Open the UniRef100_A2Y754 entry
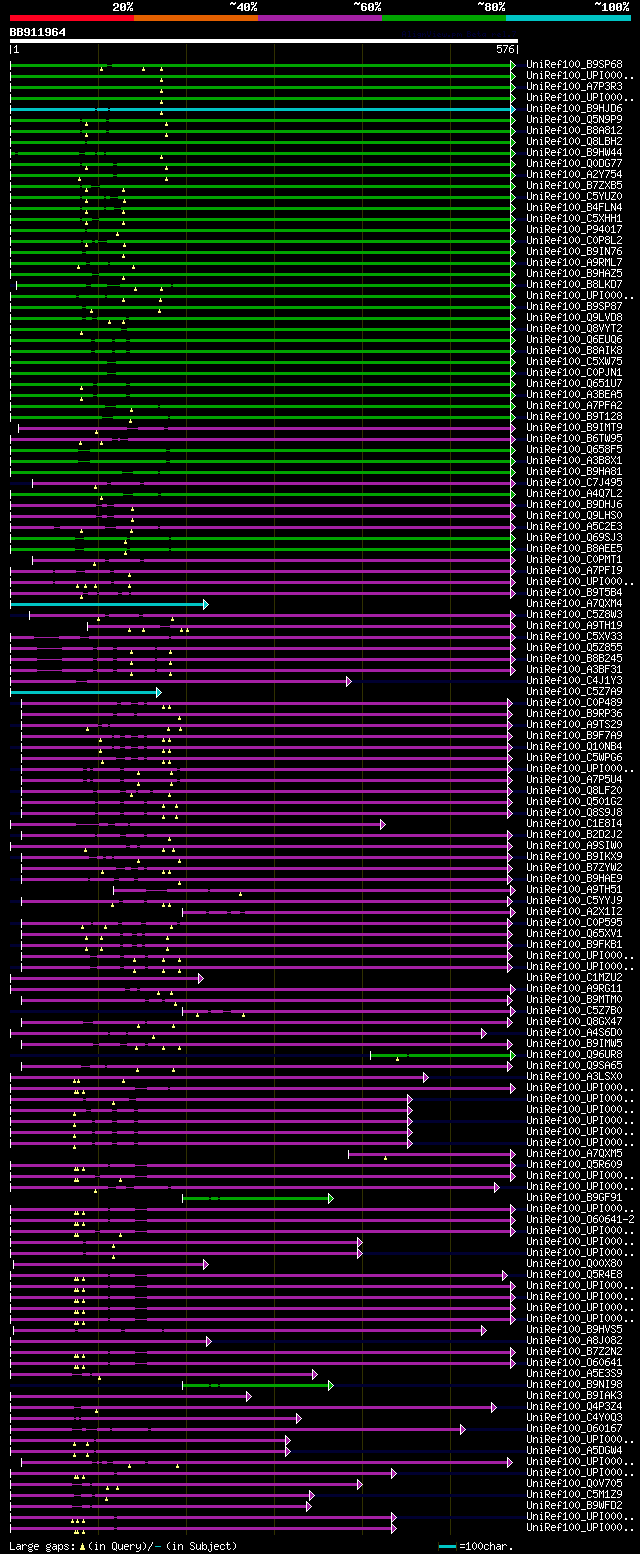Screen dimensions: 640x1554 574,174
